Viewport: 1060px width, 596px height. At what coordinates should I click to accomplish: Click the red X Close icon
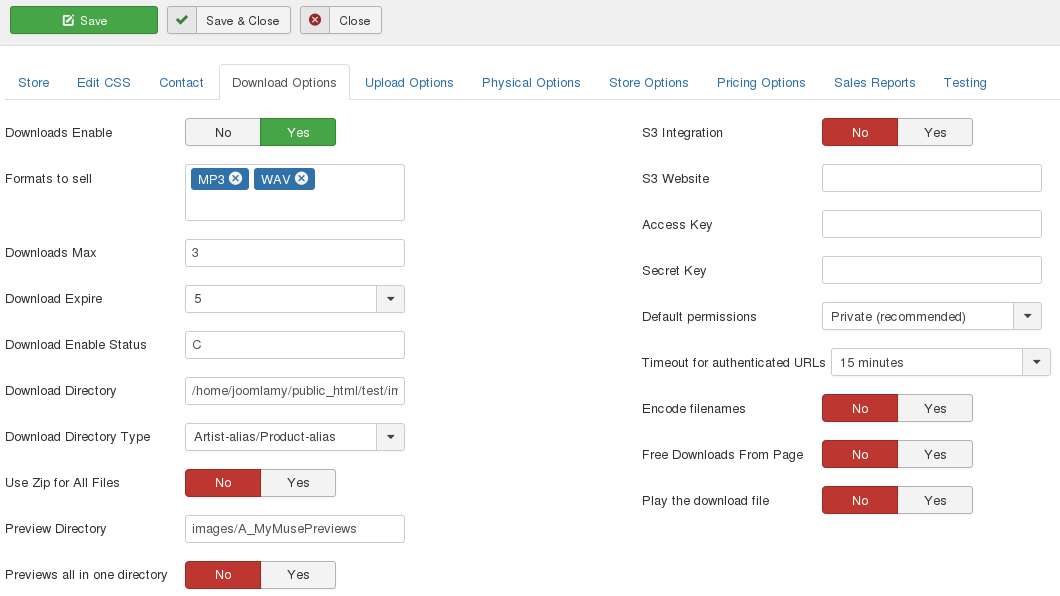pos(315,20)
